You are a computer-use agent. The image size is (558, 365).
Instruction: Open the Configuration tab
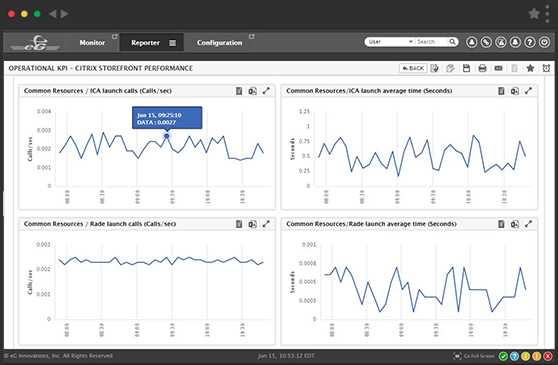tap(219, 43)
